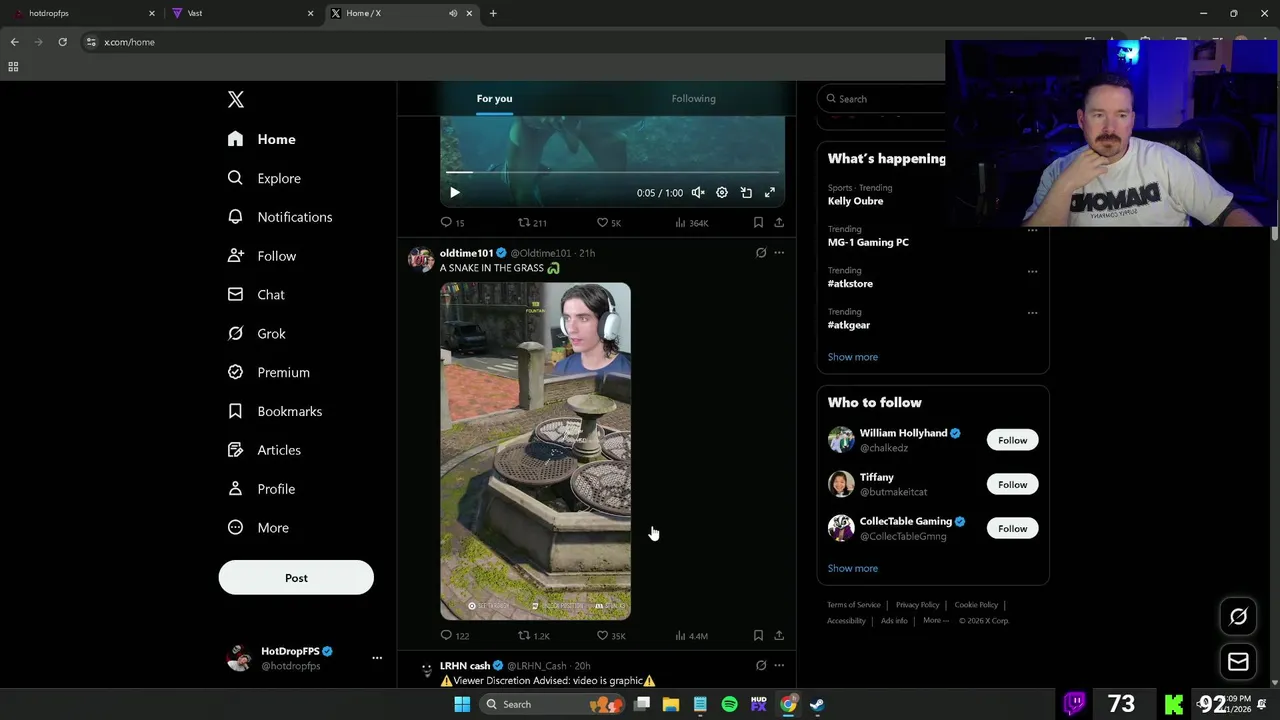1280x720 pixels.
Task: Open Windows Start menu
Action: click(x=462, y=704)
